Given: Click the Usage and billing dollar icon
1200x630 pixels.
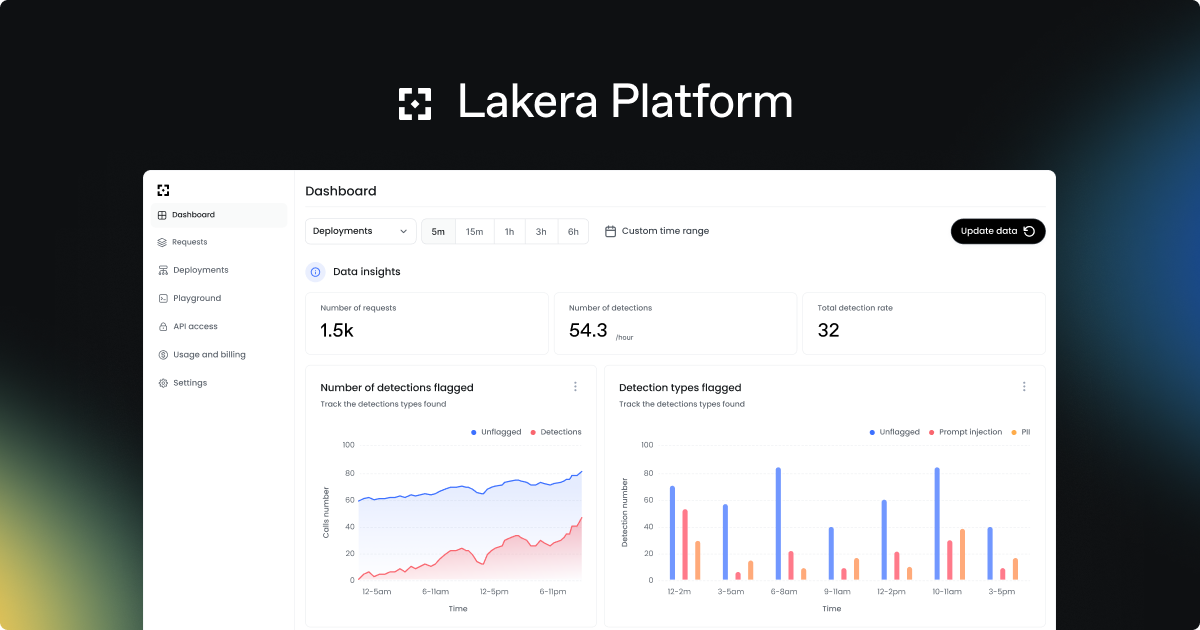Looking at the screenshot, I should point(163,355).
